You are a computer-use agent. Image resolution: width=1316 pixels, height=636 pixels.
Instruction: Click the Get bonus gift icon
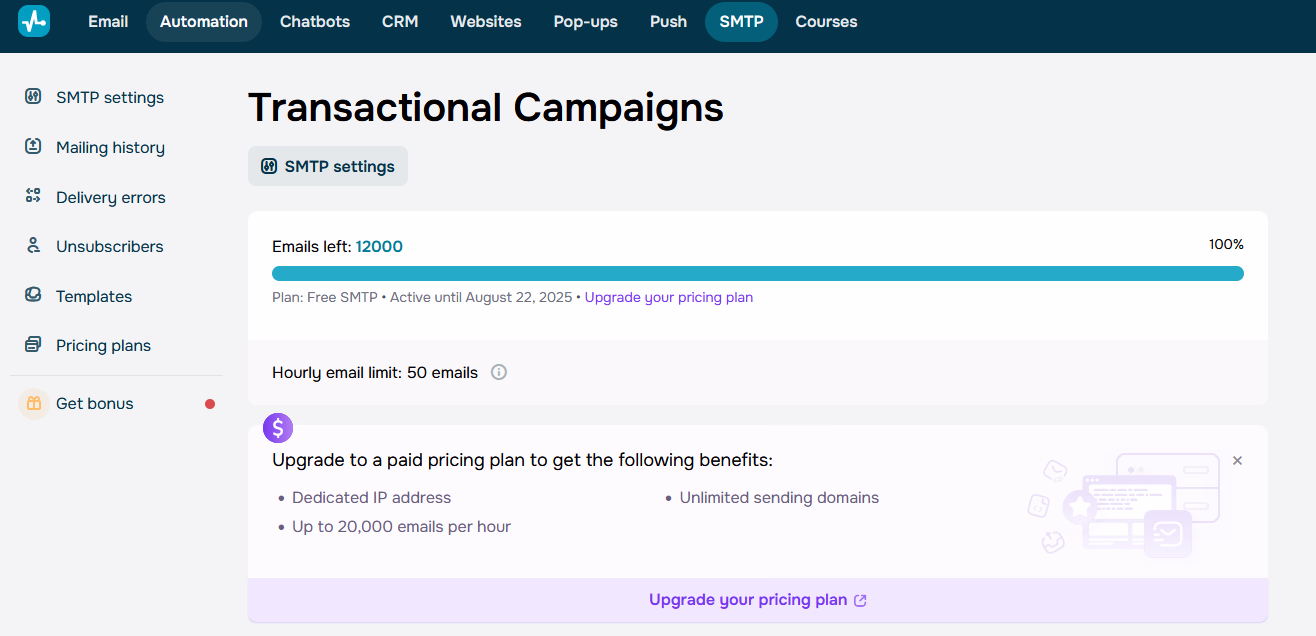coord(34,404)
